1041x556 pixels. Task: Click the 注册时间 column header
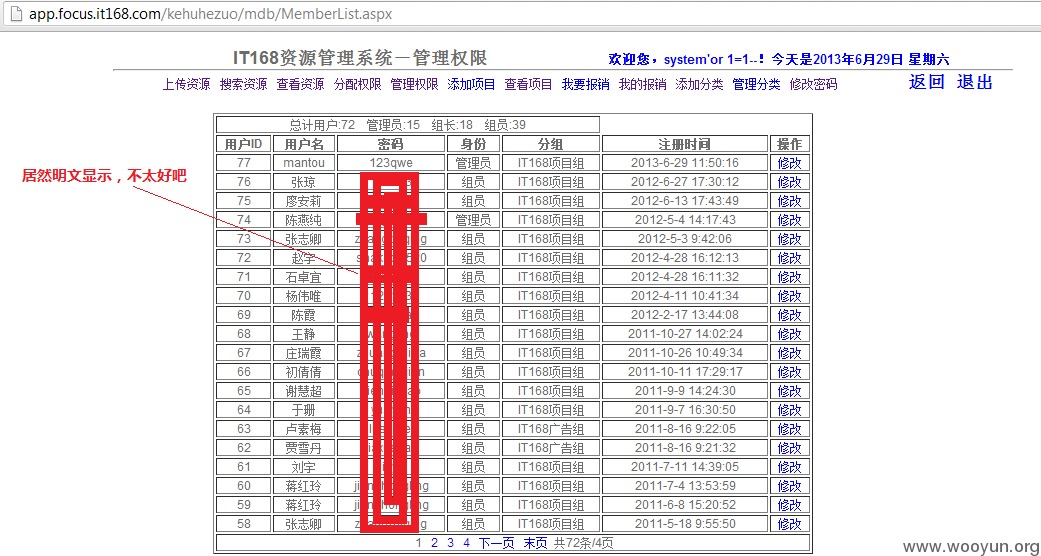point(684,144)
